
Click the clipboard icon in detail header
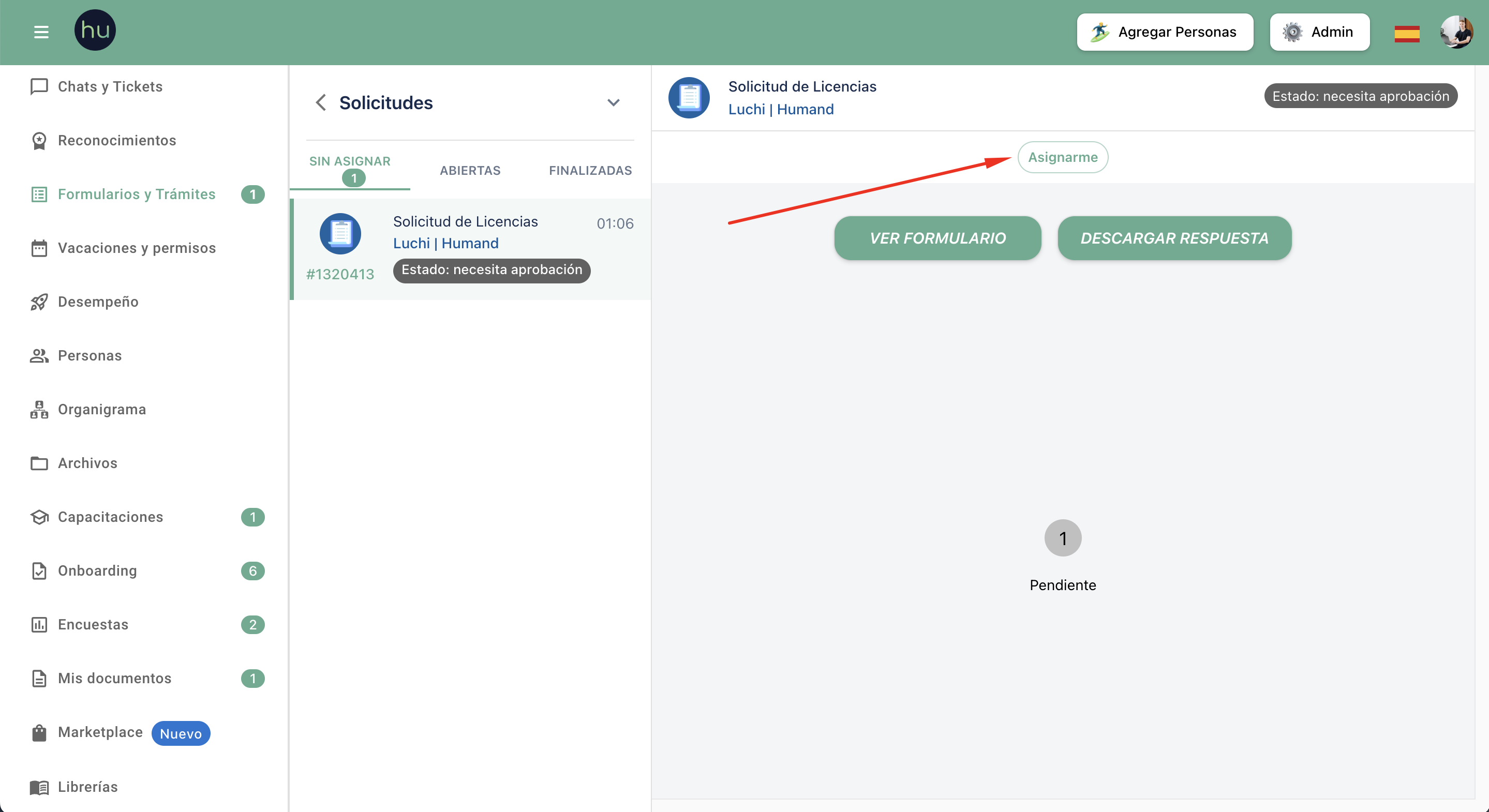[x=689, y=97]
